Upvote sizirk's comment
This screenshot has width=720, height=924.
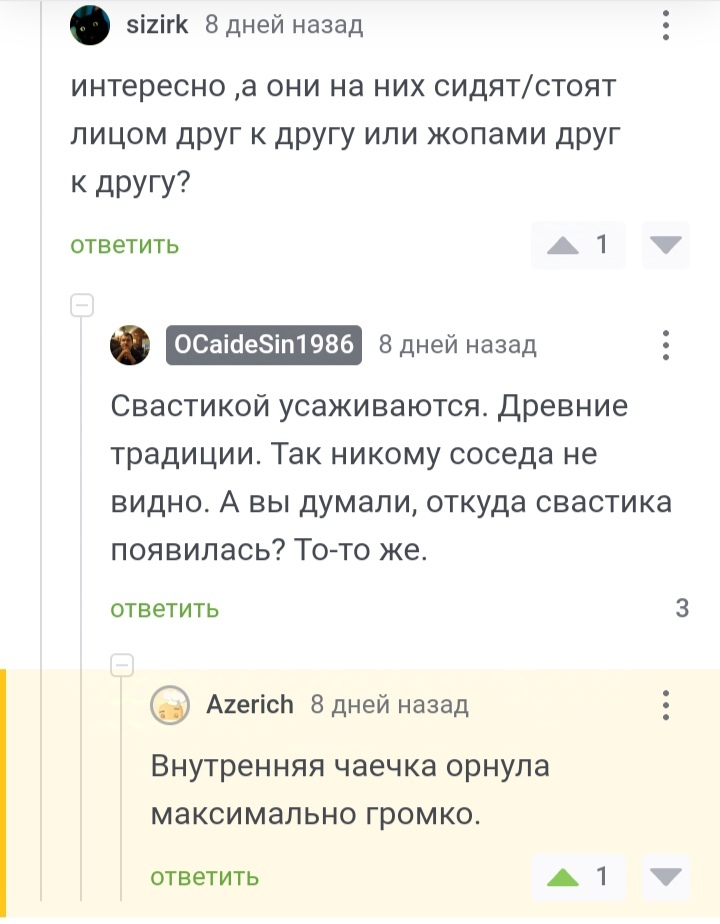(x=564, y=246)
